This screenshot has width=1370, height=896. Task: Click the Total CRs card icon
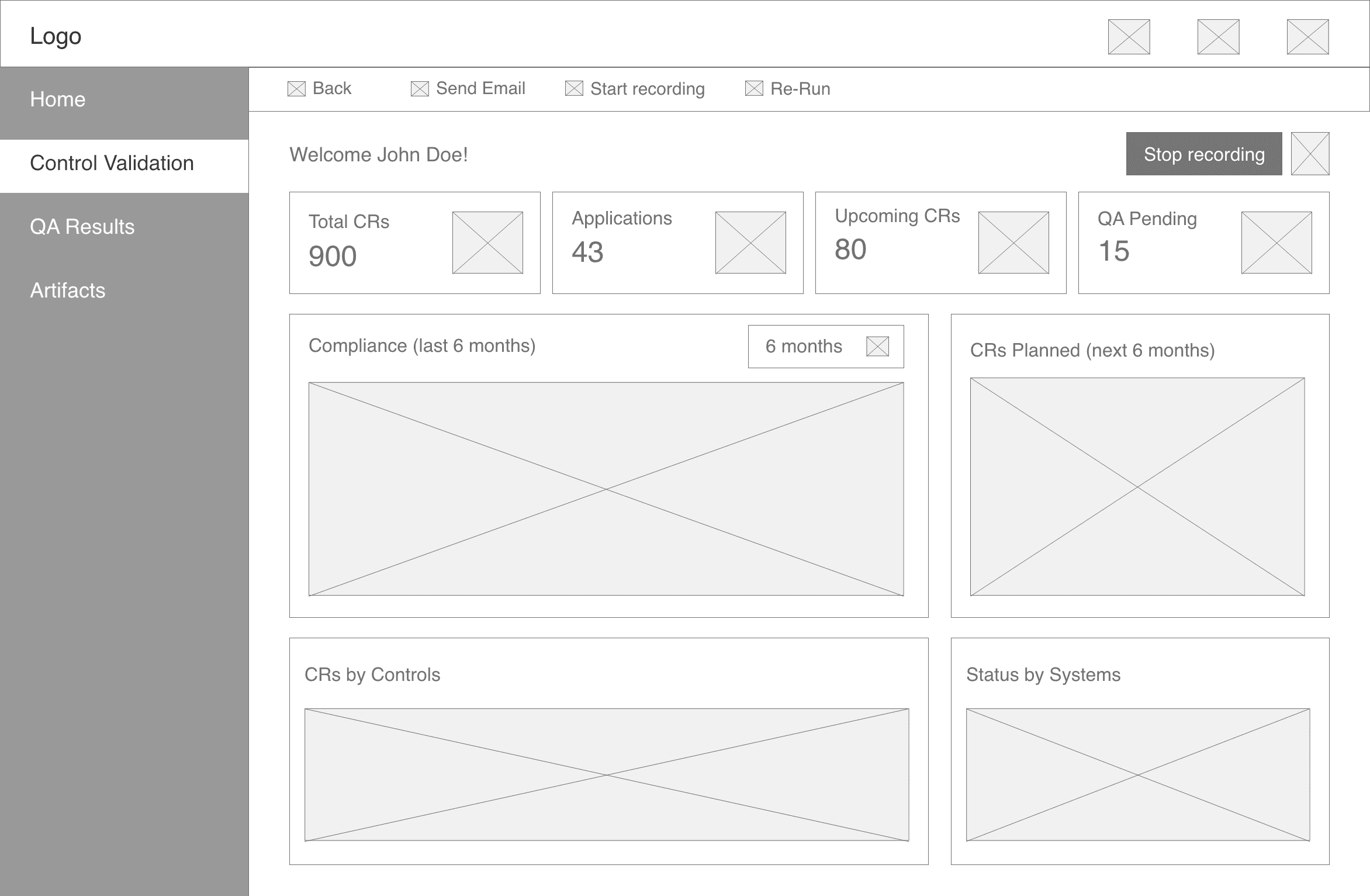coord(487,243)
